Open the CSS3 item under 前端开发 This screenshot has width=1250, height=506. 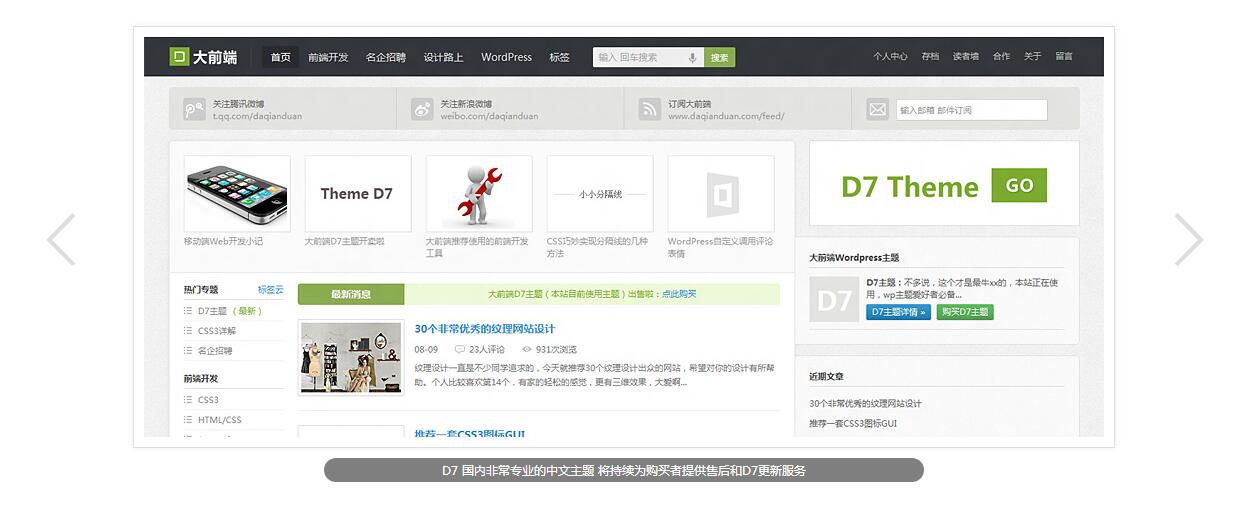[208, 400]
